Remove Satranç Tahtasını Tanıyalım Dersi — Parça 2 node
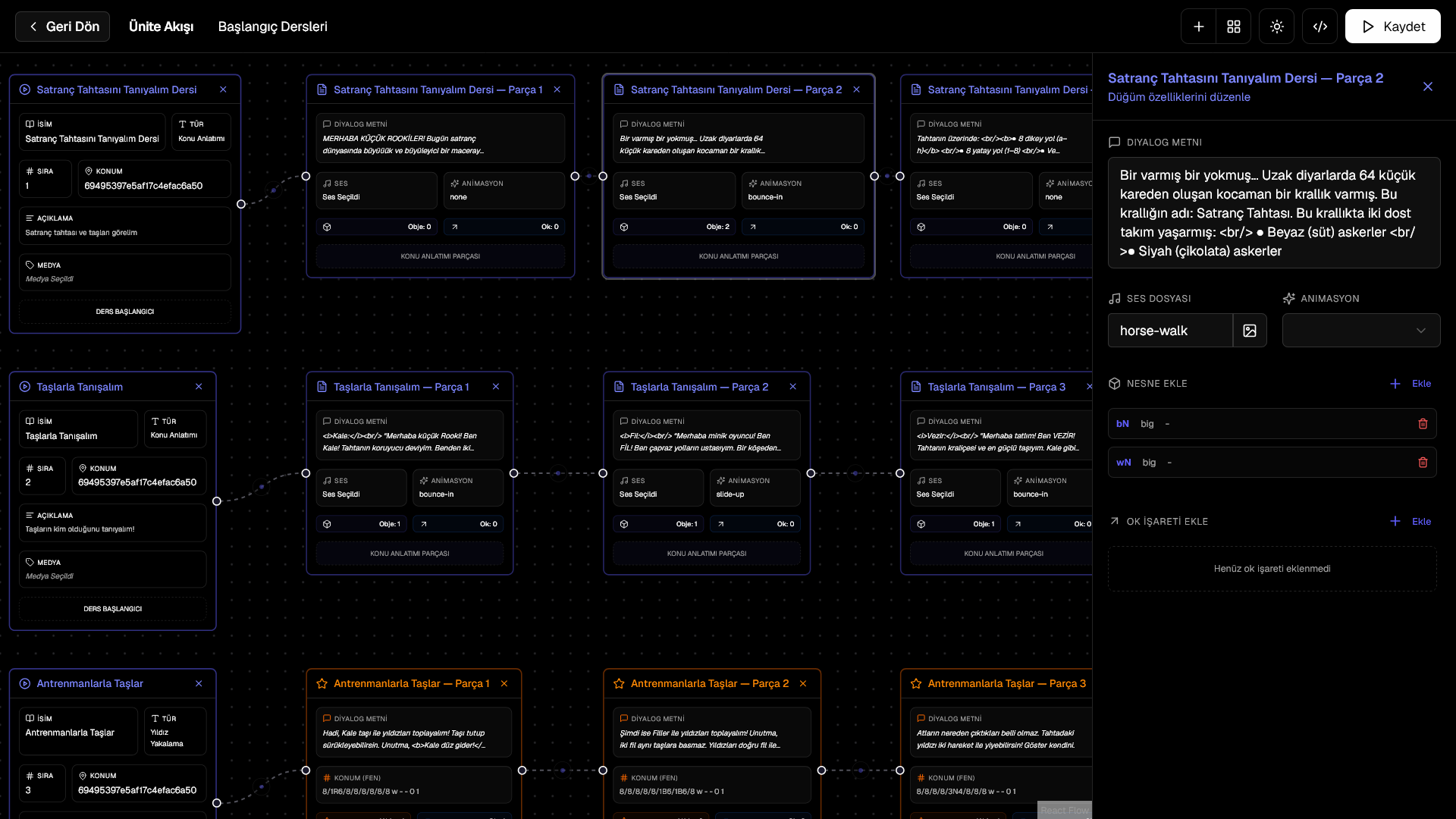This screenshot has height=819, width=1456. click(857, 89)
